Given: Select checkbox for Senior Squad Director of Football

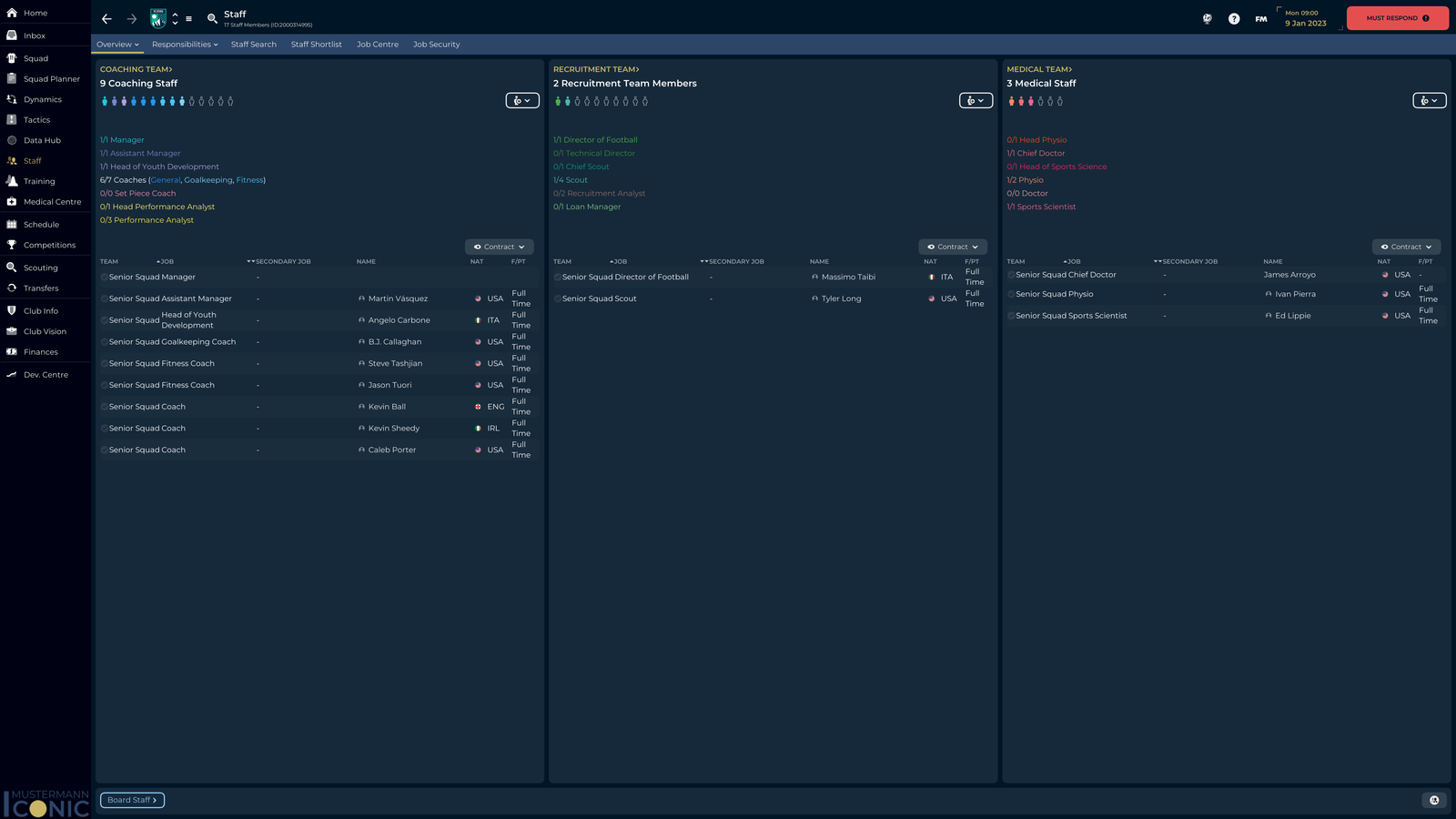Looking at the screenshot, I should [558, 277].
